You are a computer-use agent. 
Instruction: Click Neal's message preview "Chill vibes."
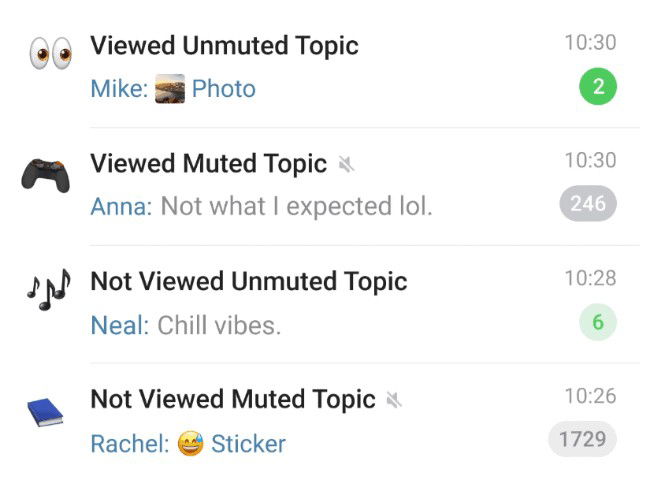tap(219, 325)
